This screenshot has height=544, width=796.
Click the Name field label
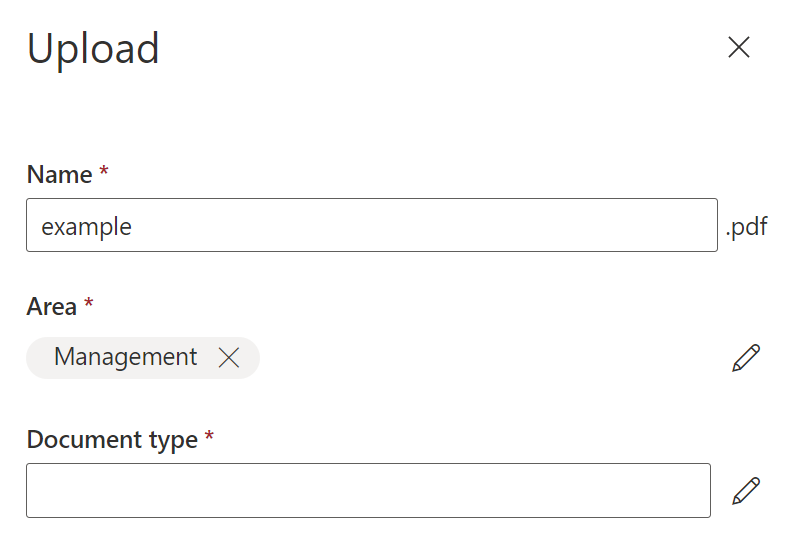[60, 175]
